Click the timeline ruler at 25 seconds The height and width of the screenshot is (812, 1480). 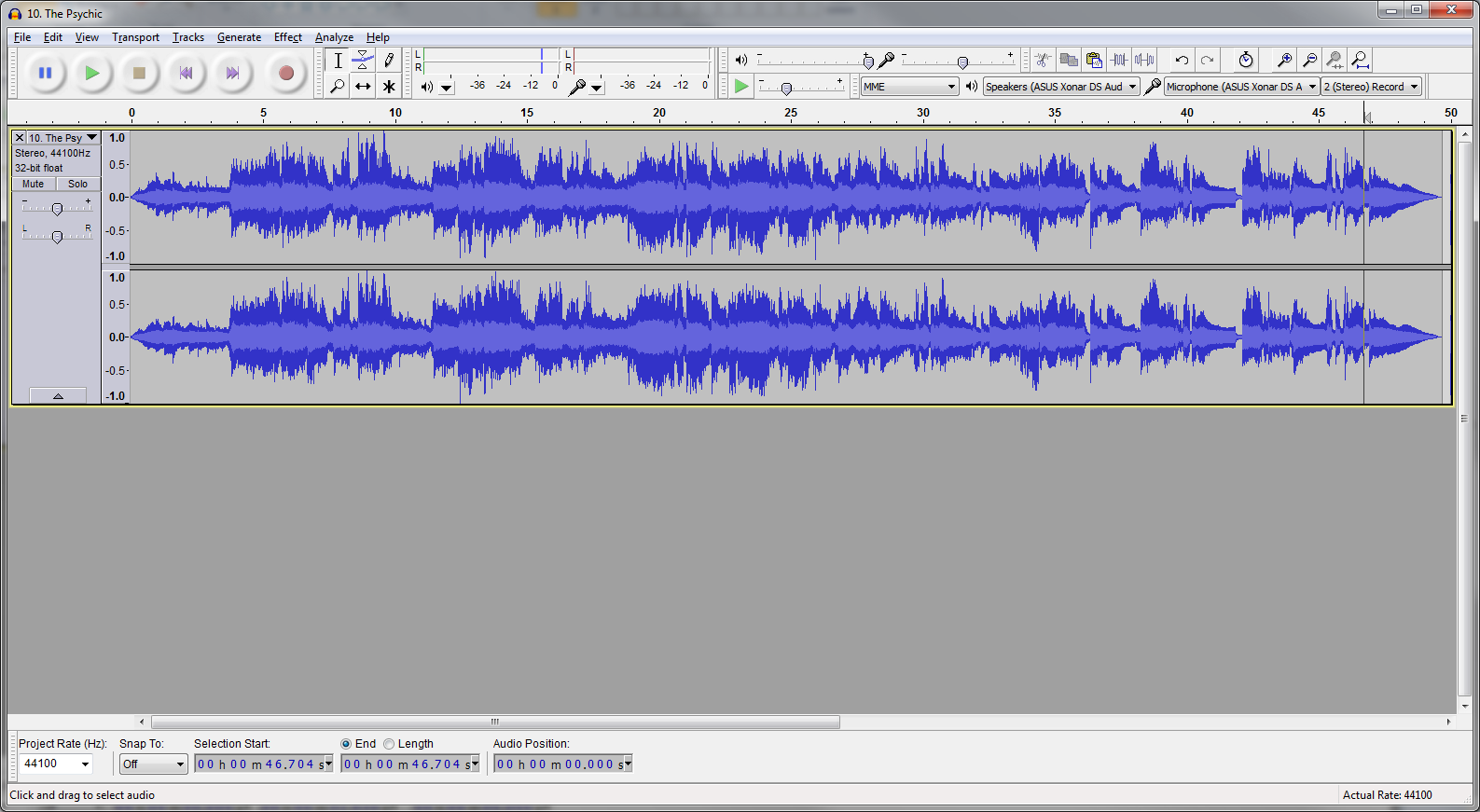[791, 113]
